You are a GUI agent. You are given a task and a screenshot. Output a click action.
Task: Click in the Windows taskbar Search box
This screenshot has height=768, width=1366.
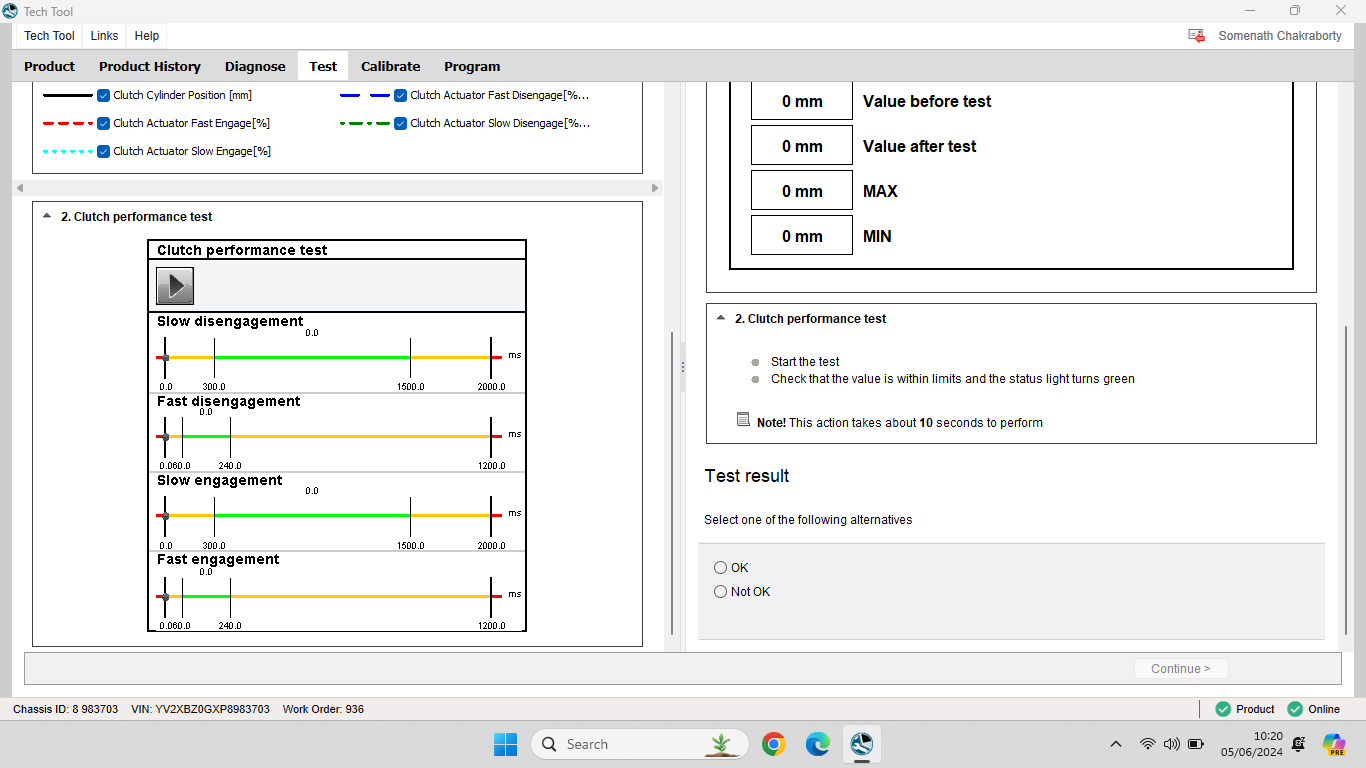click(x=639, y=744)
